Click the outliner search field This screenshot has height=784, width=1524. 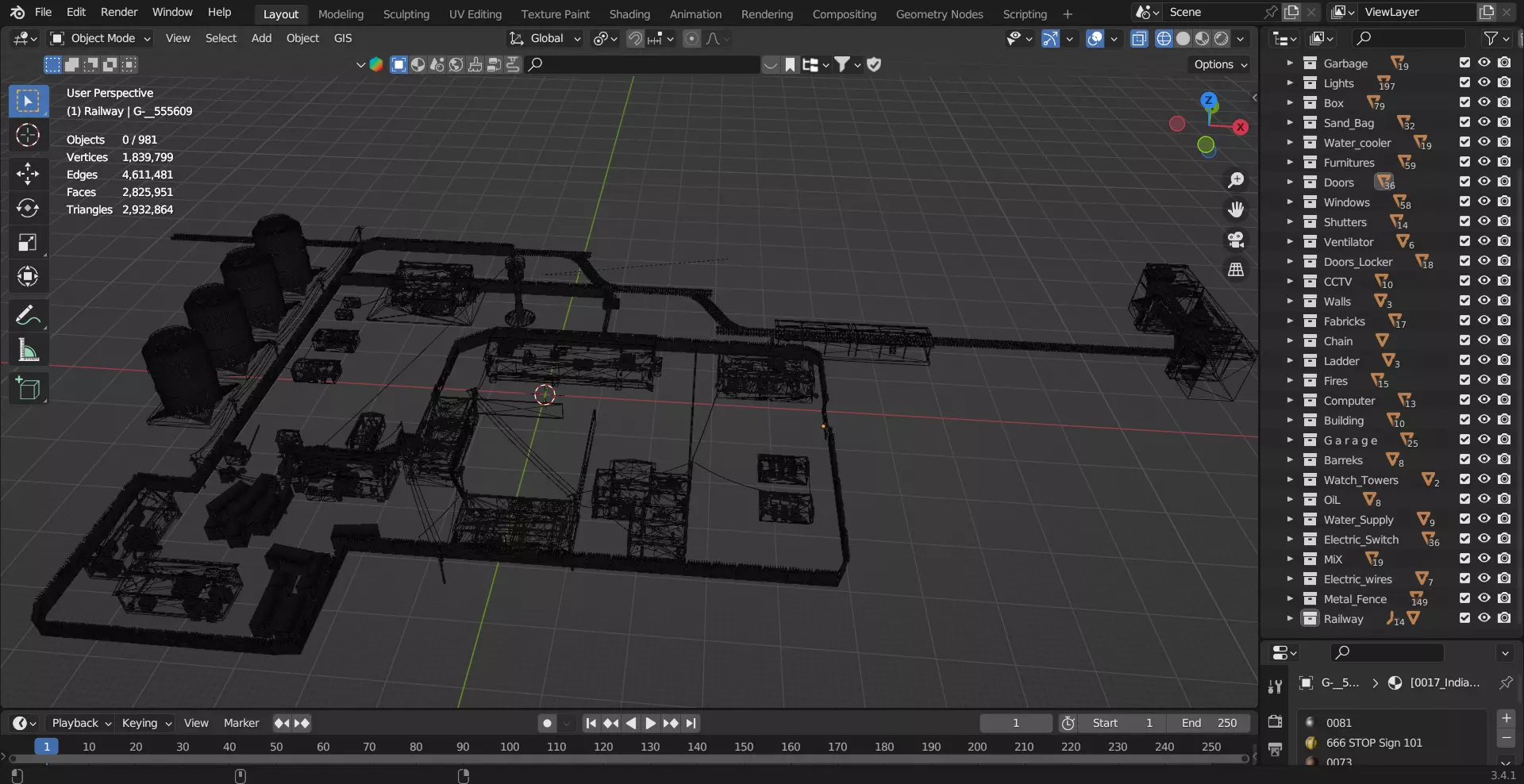pos(1408,38)
